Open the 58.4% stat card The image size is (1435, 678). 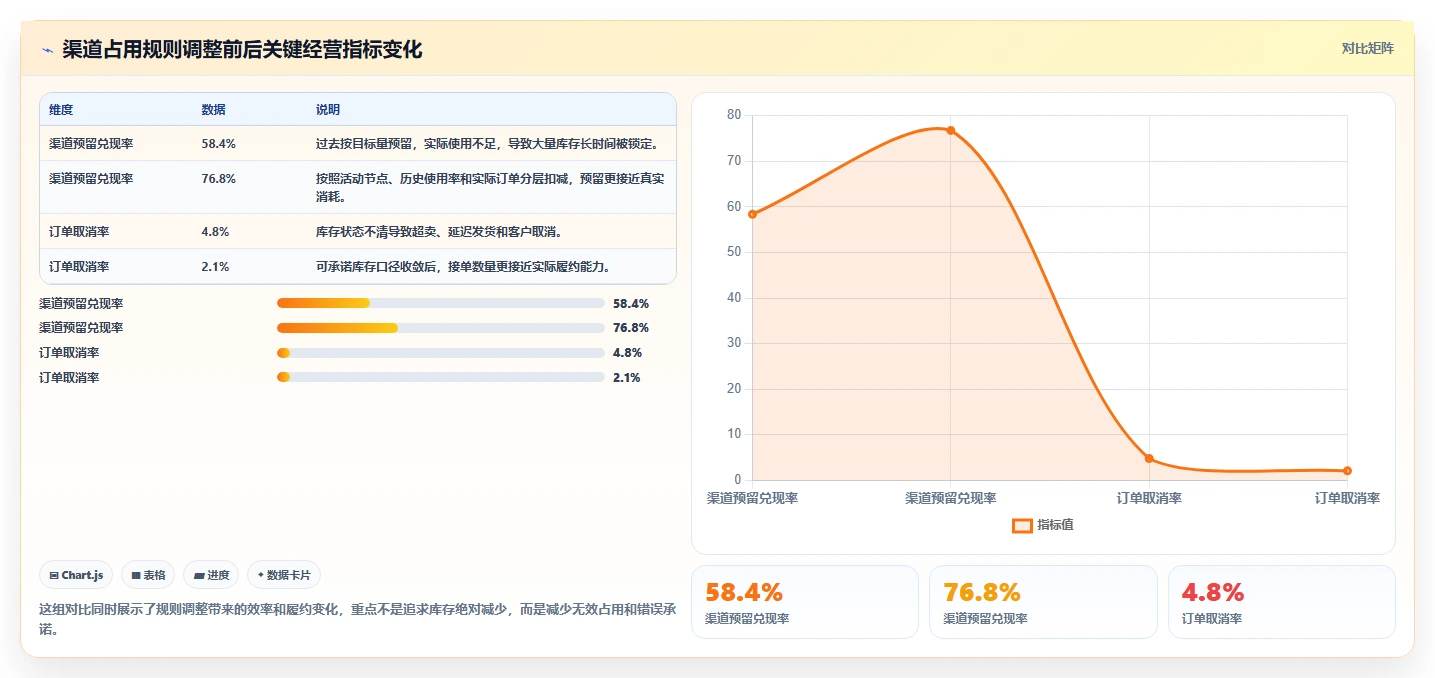pos(805,602)
